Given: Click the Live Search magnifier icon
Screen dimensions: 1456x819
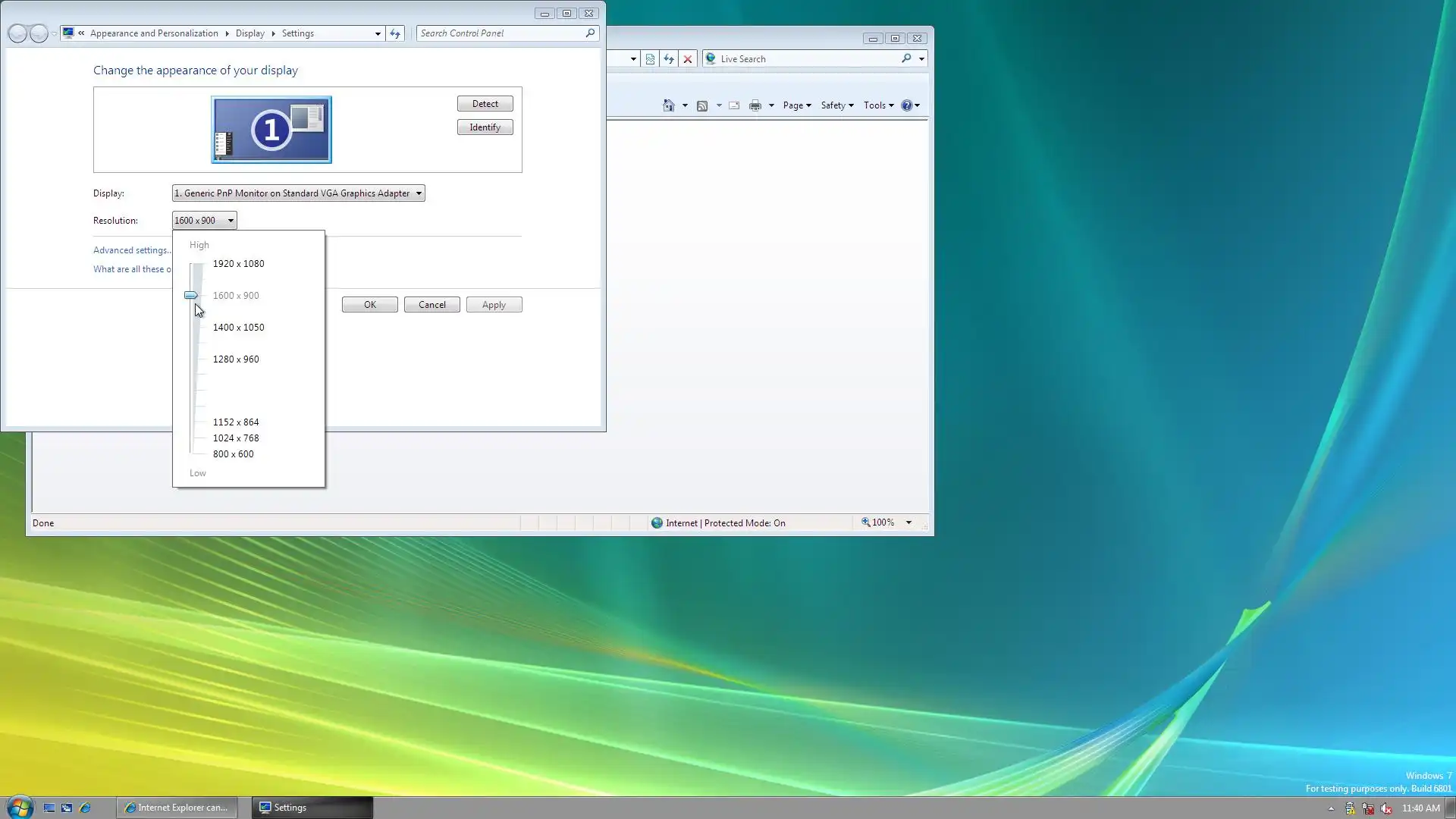Looking at the screenshot, I should tap(906, 58).
